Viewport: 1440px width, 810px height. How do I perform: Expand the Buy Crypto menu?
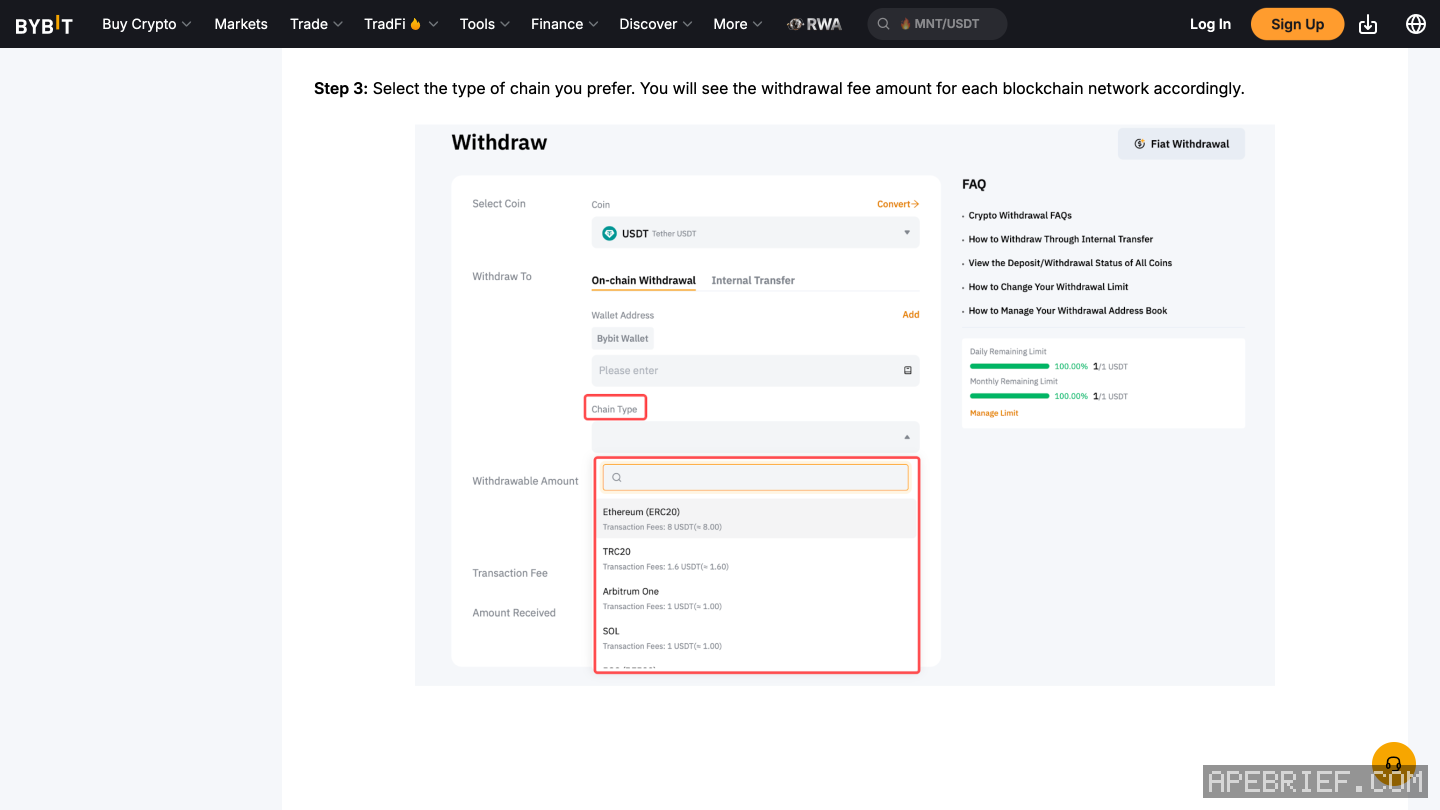146,24
